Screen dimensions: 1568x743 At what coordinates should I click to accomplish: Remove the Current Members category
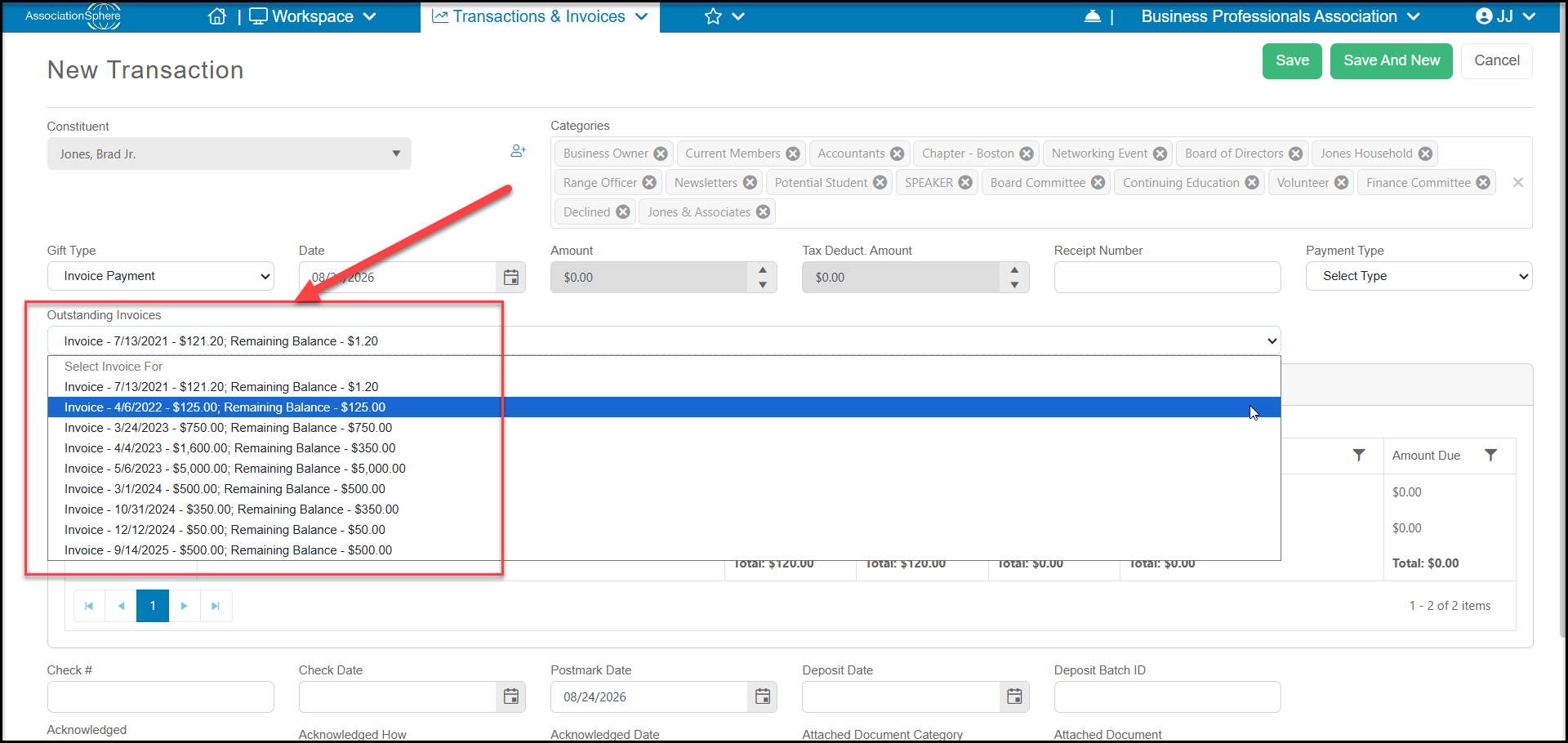(x=793, y=153)
